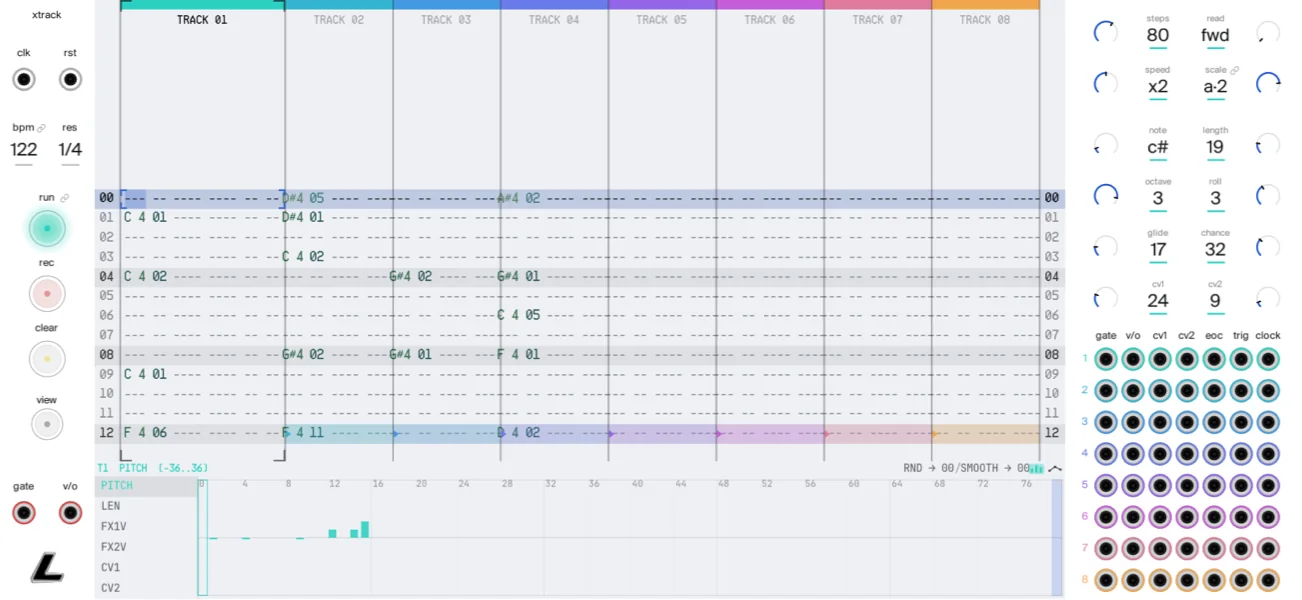Screen dimensions: 1302x600
Task: Click the link icon beside scale
Action: pyautogui.click(x=1235, y=70)
